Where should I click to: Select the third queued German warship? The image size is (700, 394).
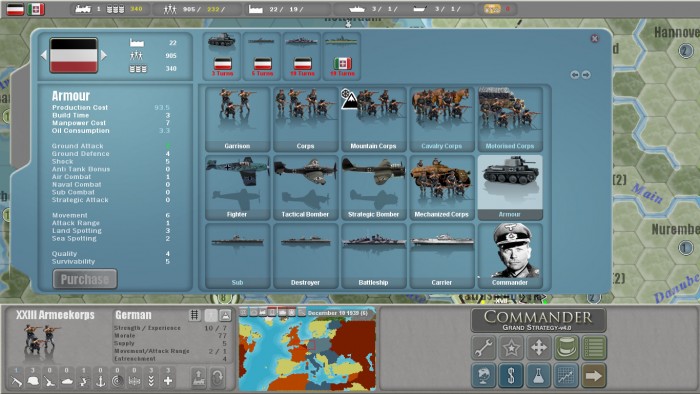pos(302,55)
